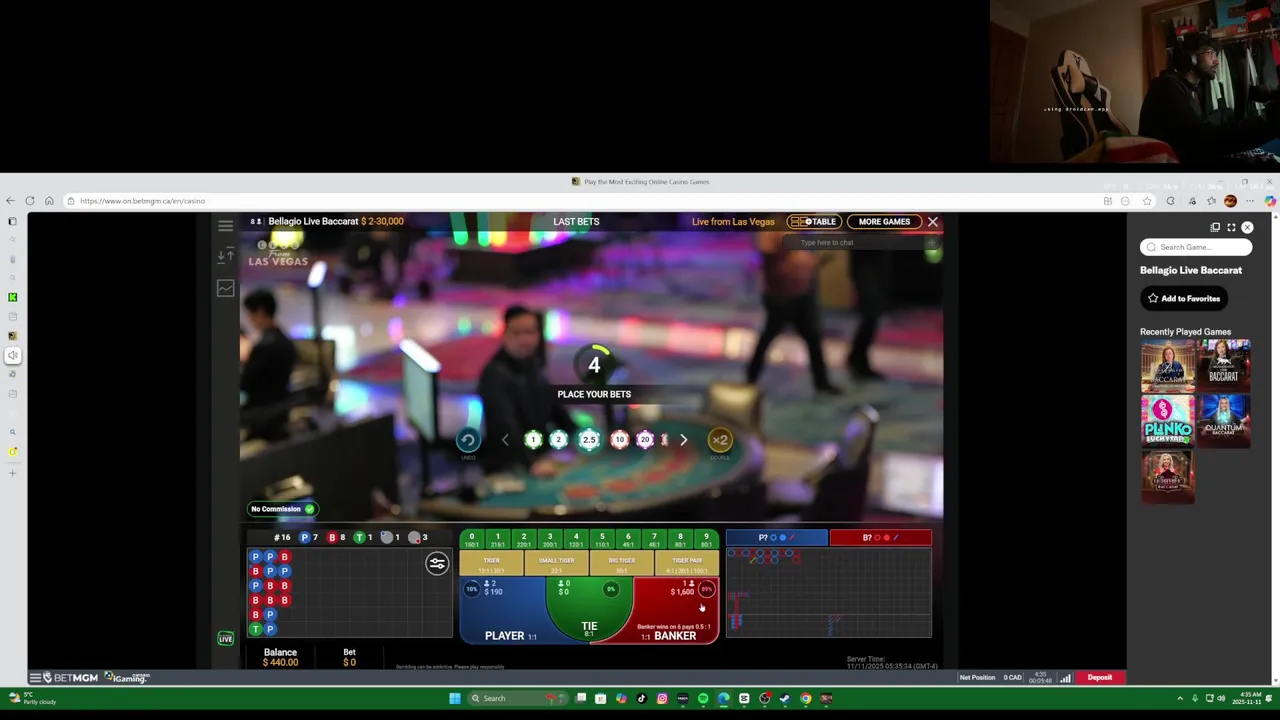
Task: Close the side panel with X
Action: pyautogui.click(x=1247, y=228)
